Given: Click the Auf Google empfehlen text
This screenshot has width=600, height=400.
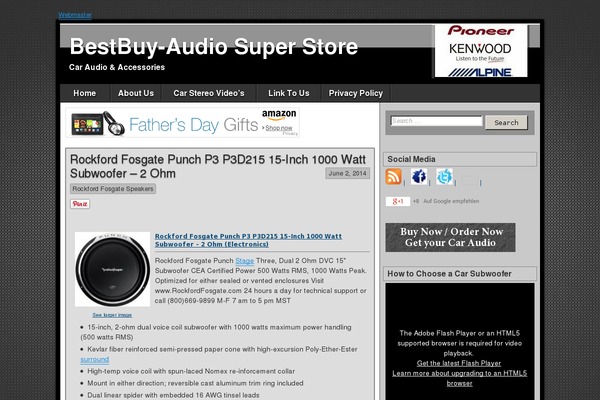Looking at the screenshot, I should coord(451,201).
